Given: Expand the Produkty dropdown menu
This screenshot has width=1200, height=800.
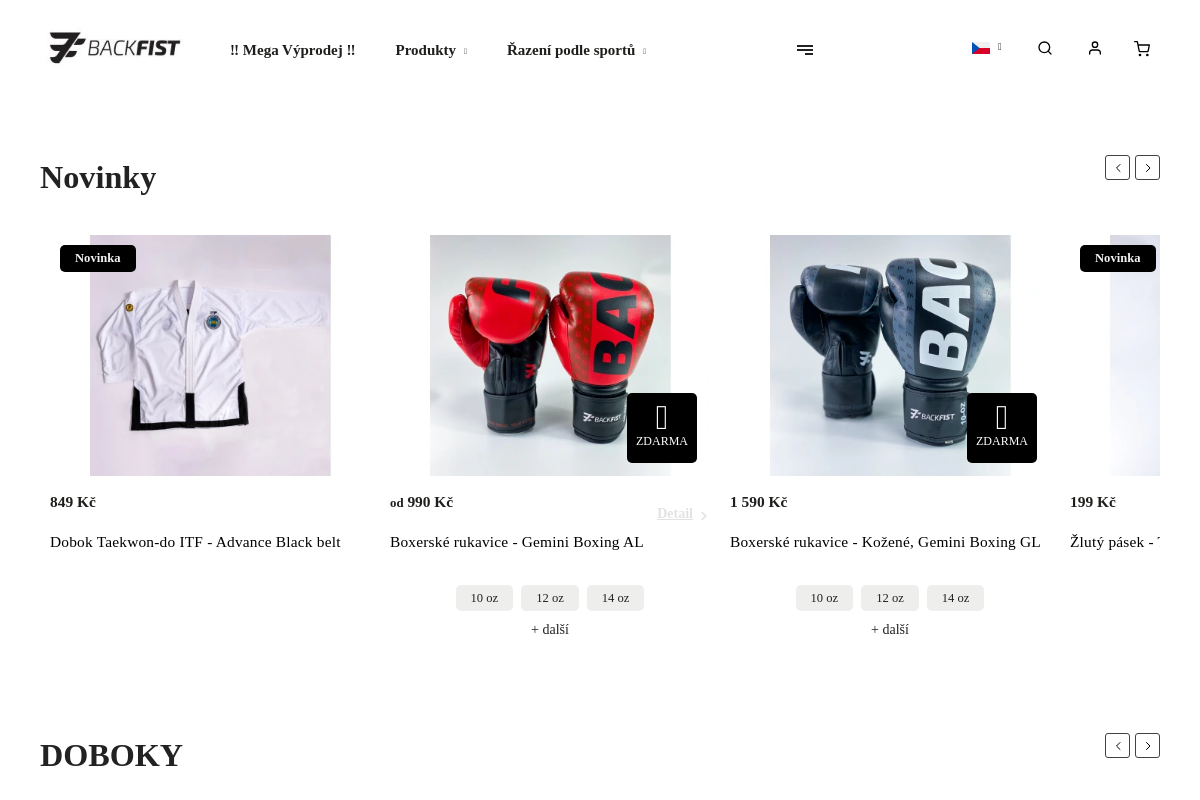Looking at the screenshot, I should click(431, 50).
